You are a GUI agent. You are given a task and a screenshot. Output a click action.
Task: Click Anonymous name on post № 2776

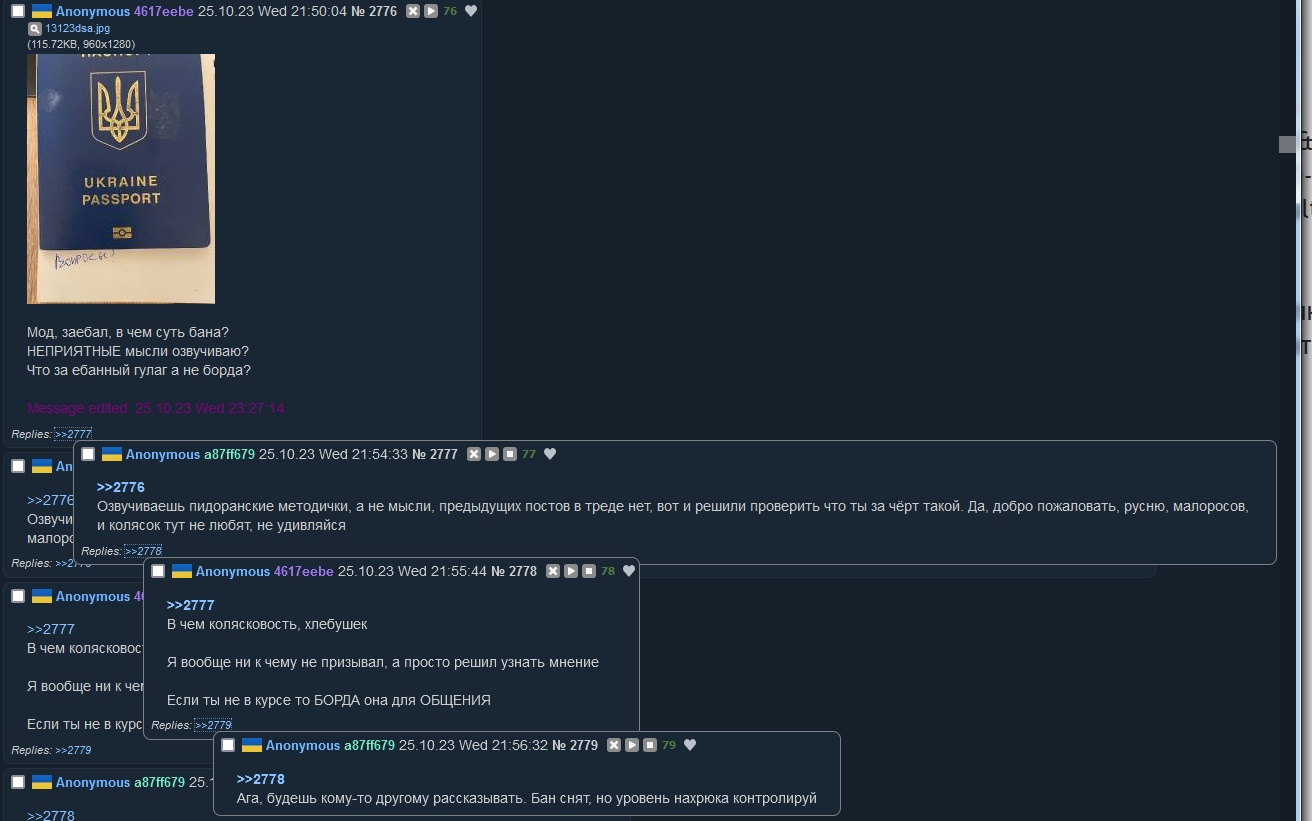(x=93, y=11)
